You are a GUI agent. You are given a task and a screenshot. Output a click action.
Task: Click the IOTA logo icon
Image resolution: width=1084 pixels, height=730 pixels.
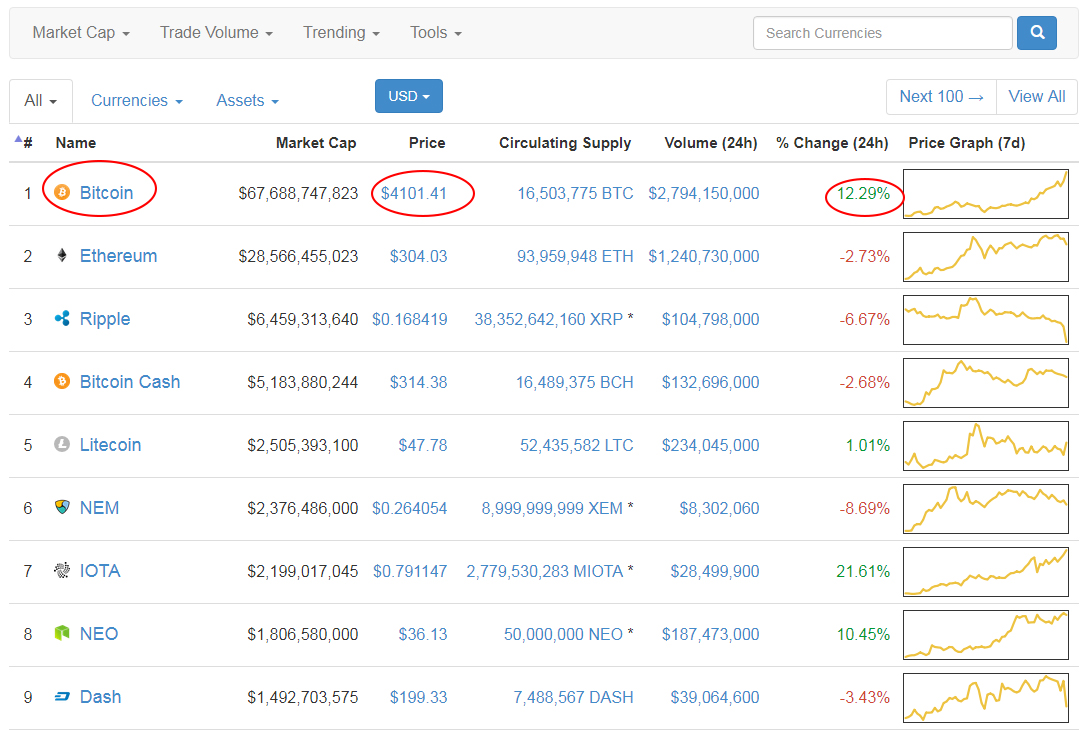(62, 570)
